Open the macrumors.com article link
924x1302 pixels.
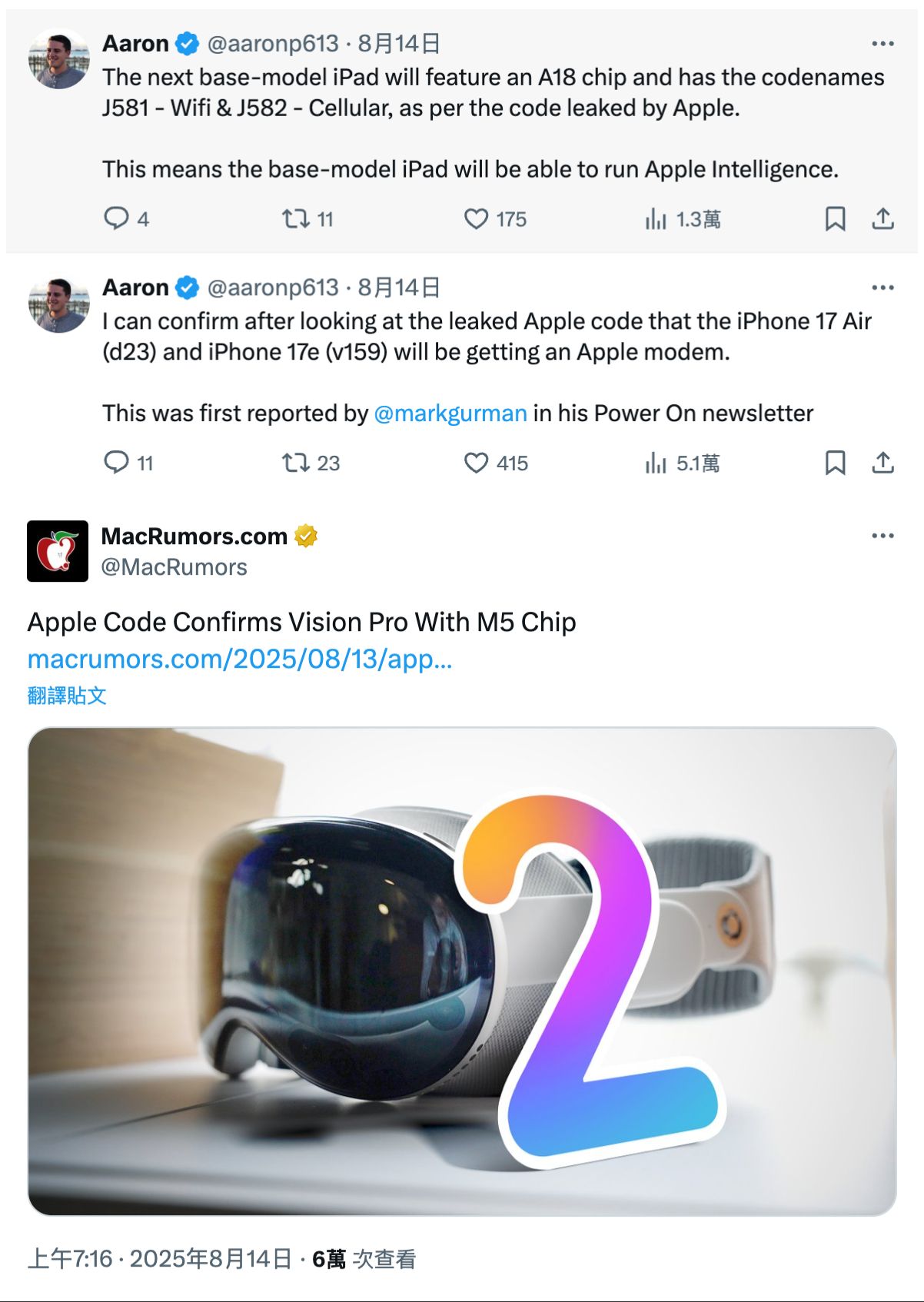click(239, 659)
